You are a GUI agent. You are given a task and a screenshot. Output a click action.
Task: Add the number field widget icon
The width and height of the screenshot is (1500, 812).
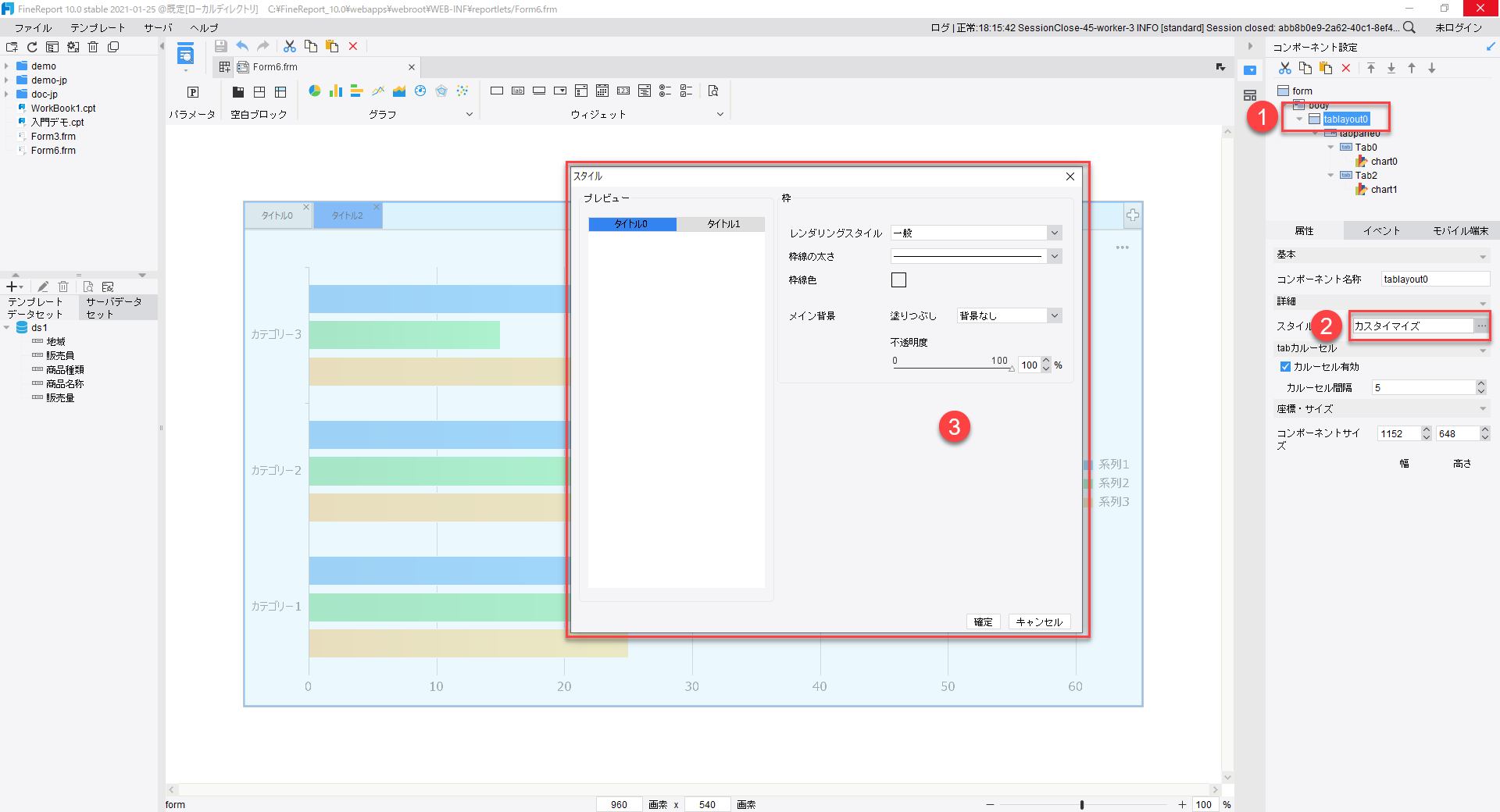point(623,91)
